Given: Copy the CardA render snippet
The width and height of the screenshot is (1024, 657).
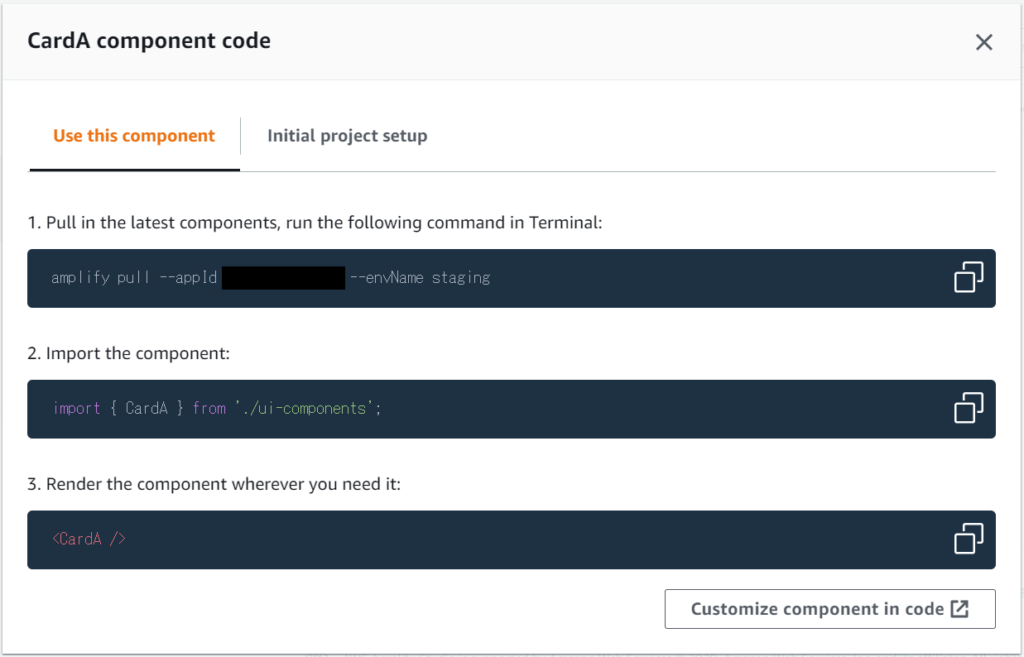Looking at the screenshot, I should [968, 538].
